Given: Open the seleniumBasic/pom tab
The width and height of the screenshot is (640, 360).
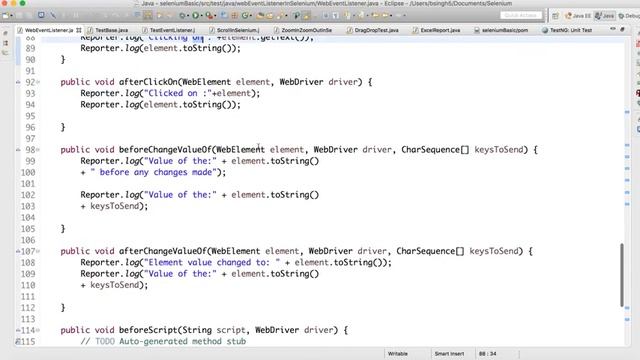Looking at the screenshot, I should coord(501,30).
